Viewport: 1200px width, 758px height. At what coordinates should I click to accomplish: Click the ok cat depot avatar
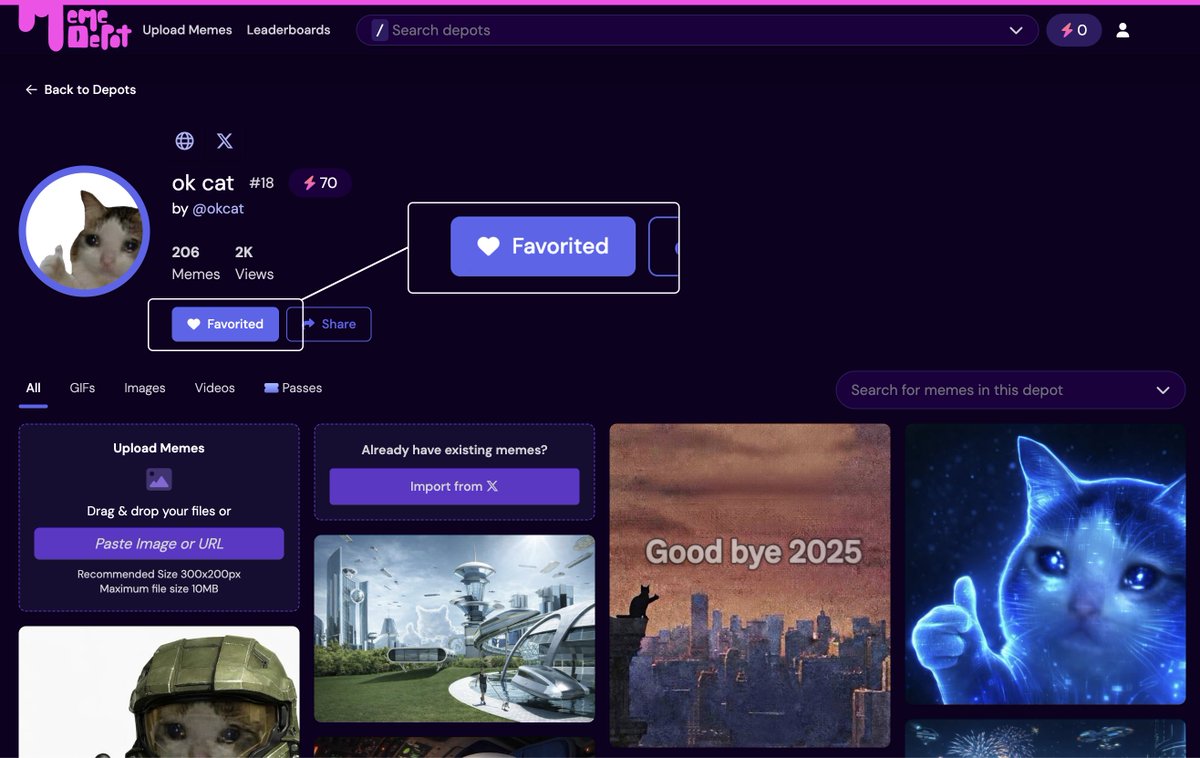pos(84,231)
